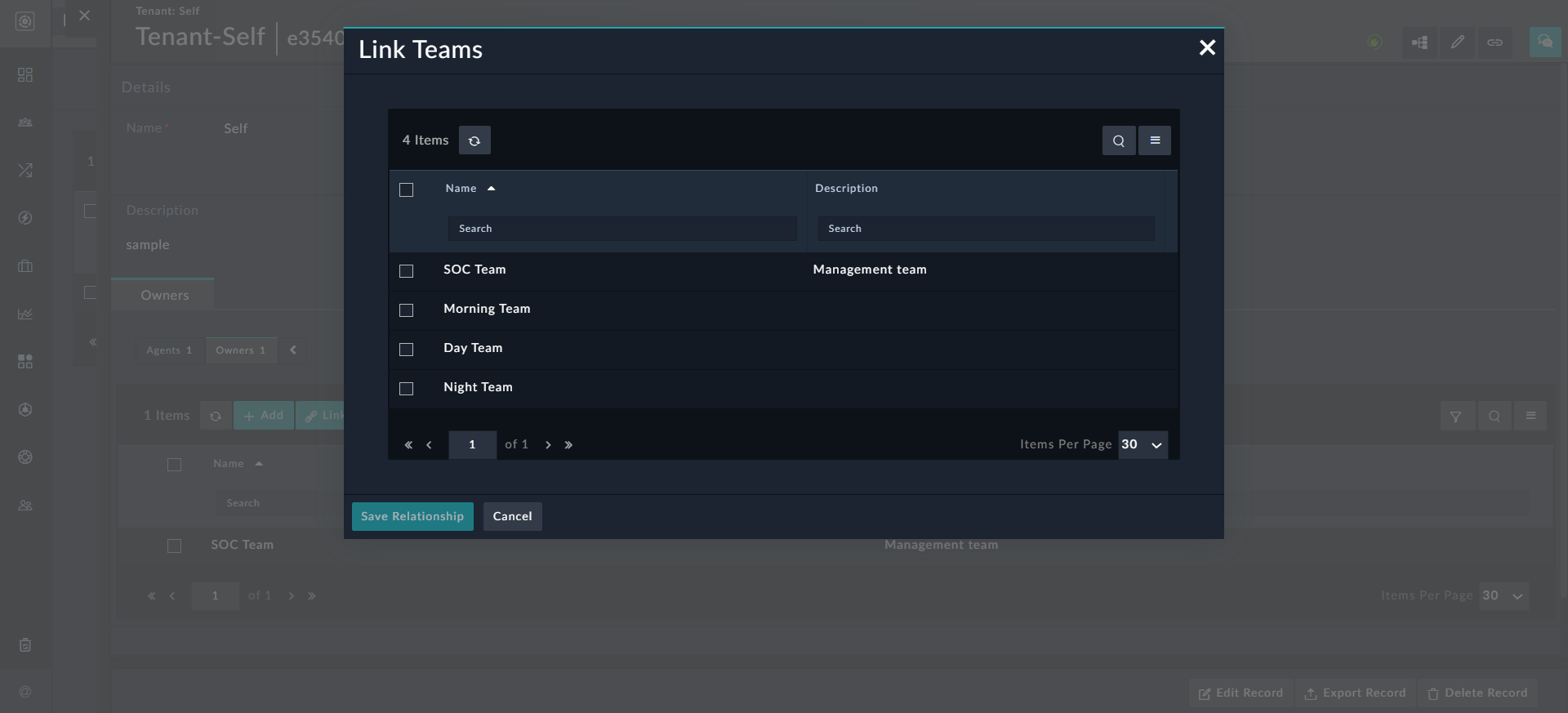Click Save Relationship button
Screen dimensions: 1568x713
[412, 516]
